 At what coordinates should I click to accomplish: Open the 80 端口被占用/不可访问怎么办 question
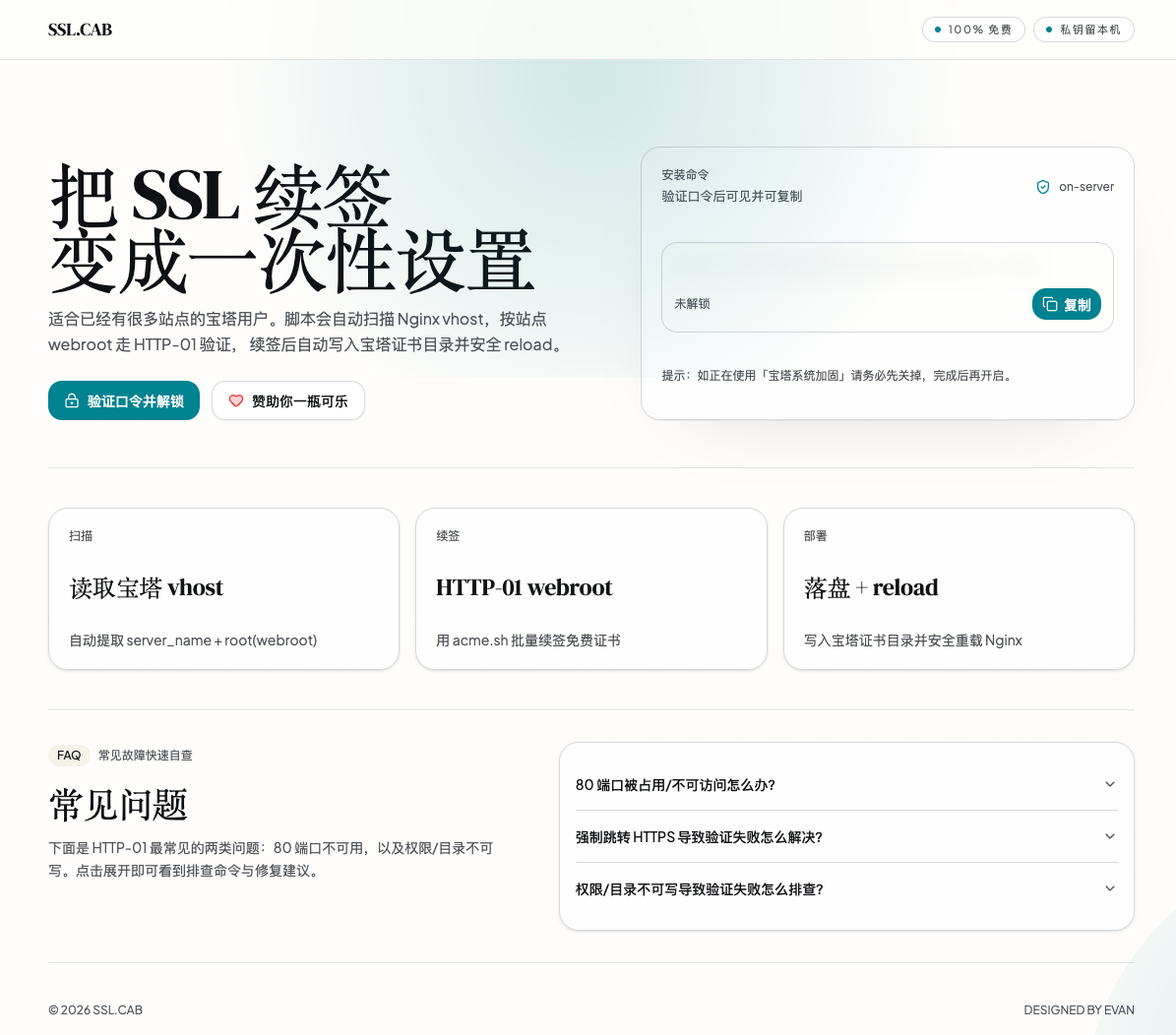click(x=675, y=785)
